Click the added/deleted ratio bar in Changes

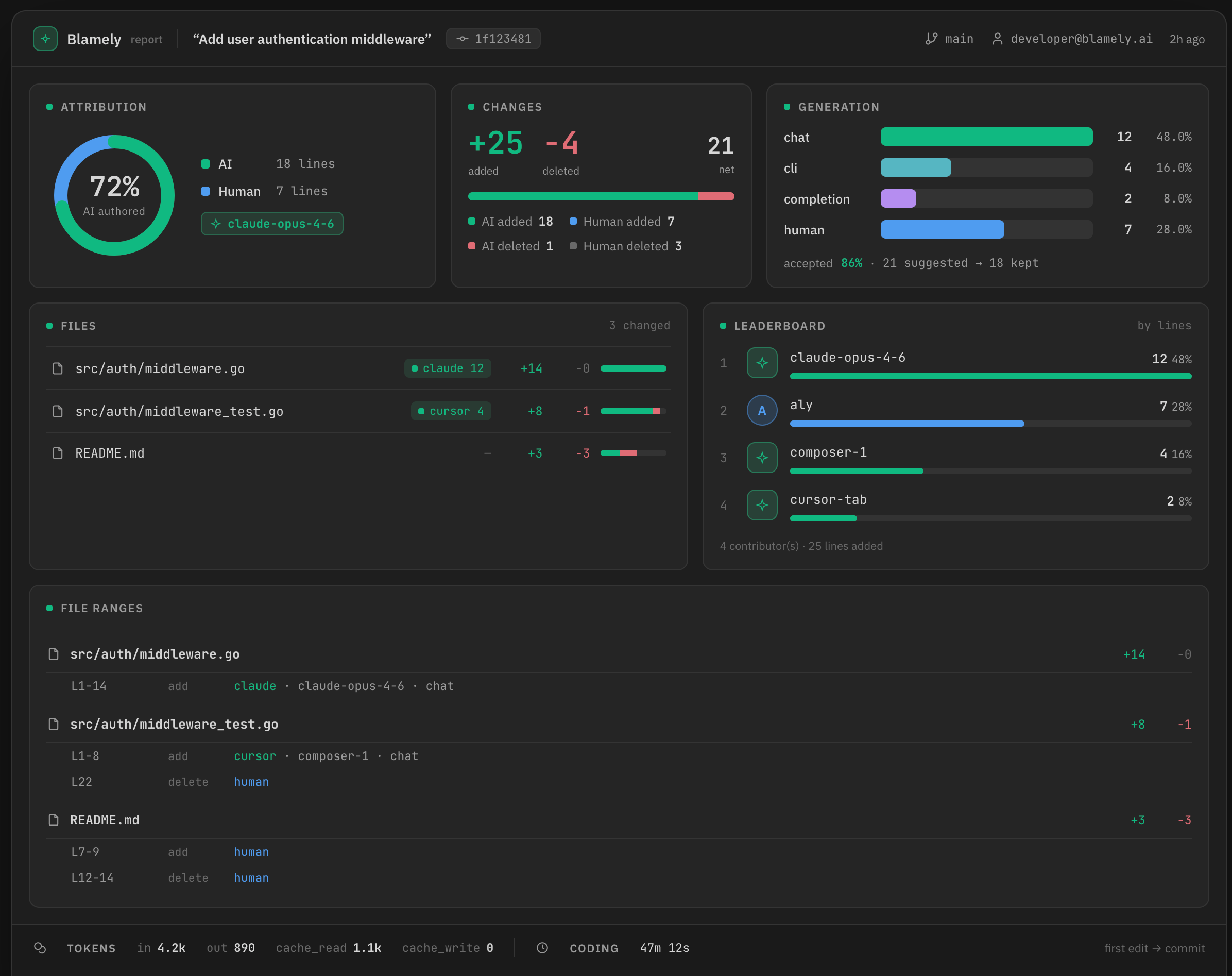pyautogui.click(x=601, y=196)
